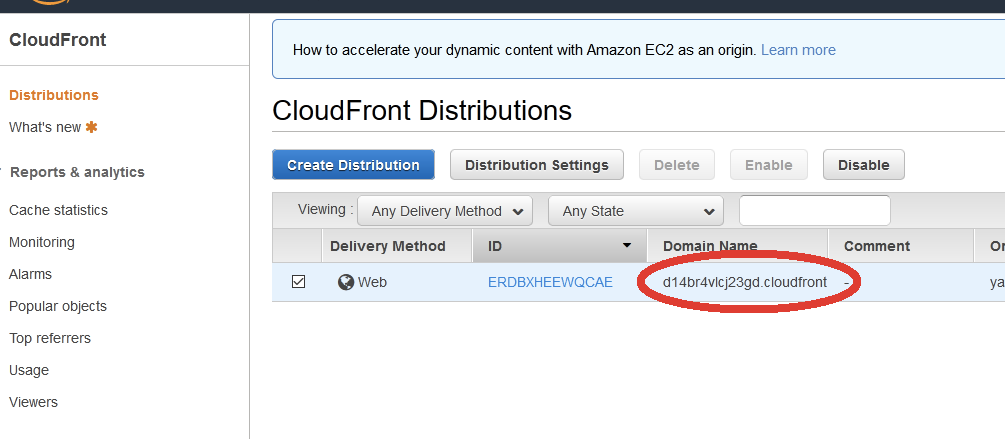1005x439 pixels.
Task: Open the Monitoring page
Action: [x=42, y=242]
